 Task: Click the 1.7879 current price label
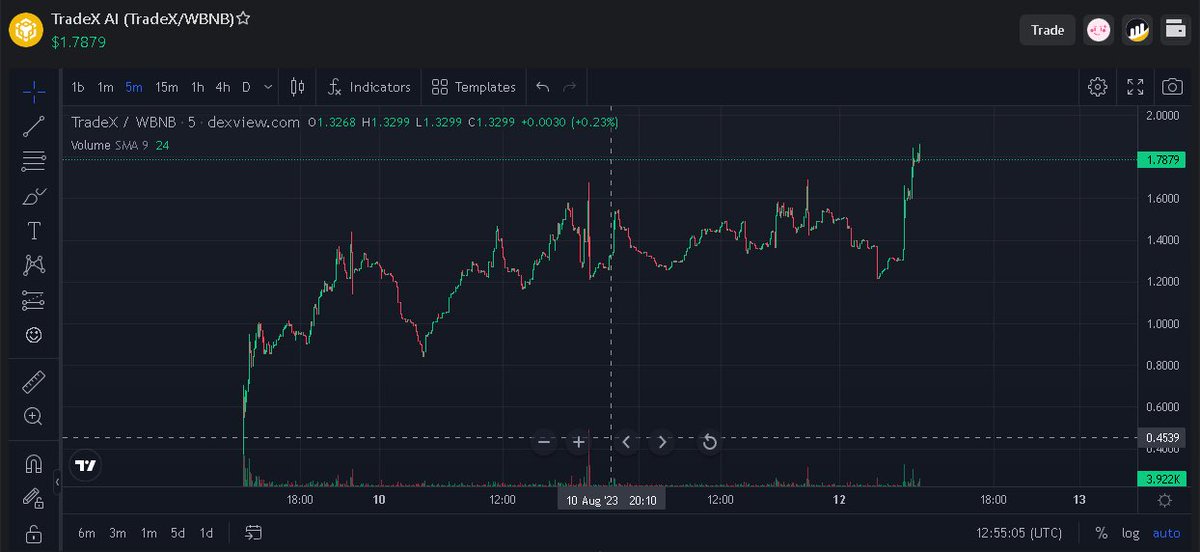tap(1163, 160)
